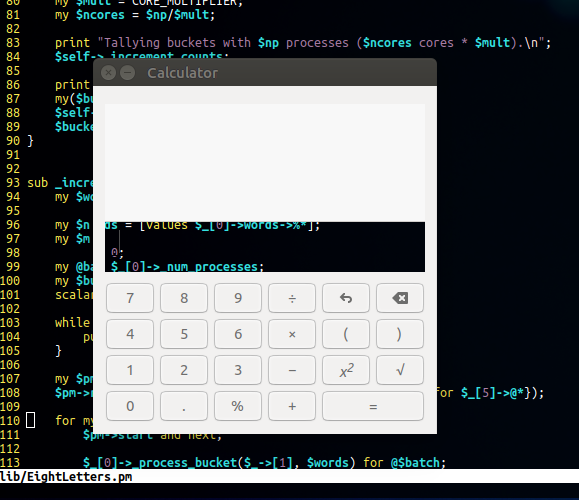Click the Calculator window title
The height and width of the screenshot is (500, 579).
point(182,73)
